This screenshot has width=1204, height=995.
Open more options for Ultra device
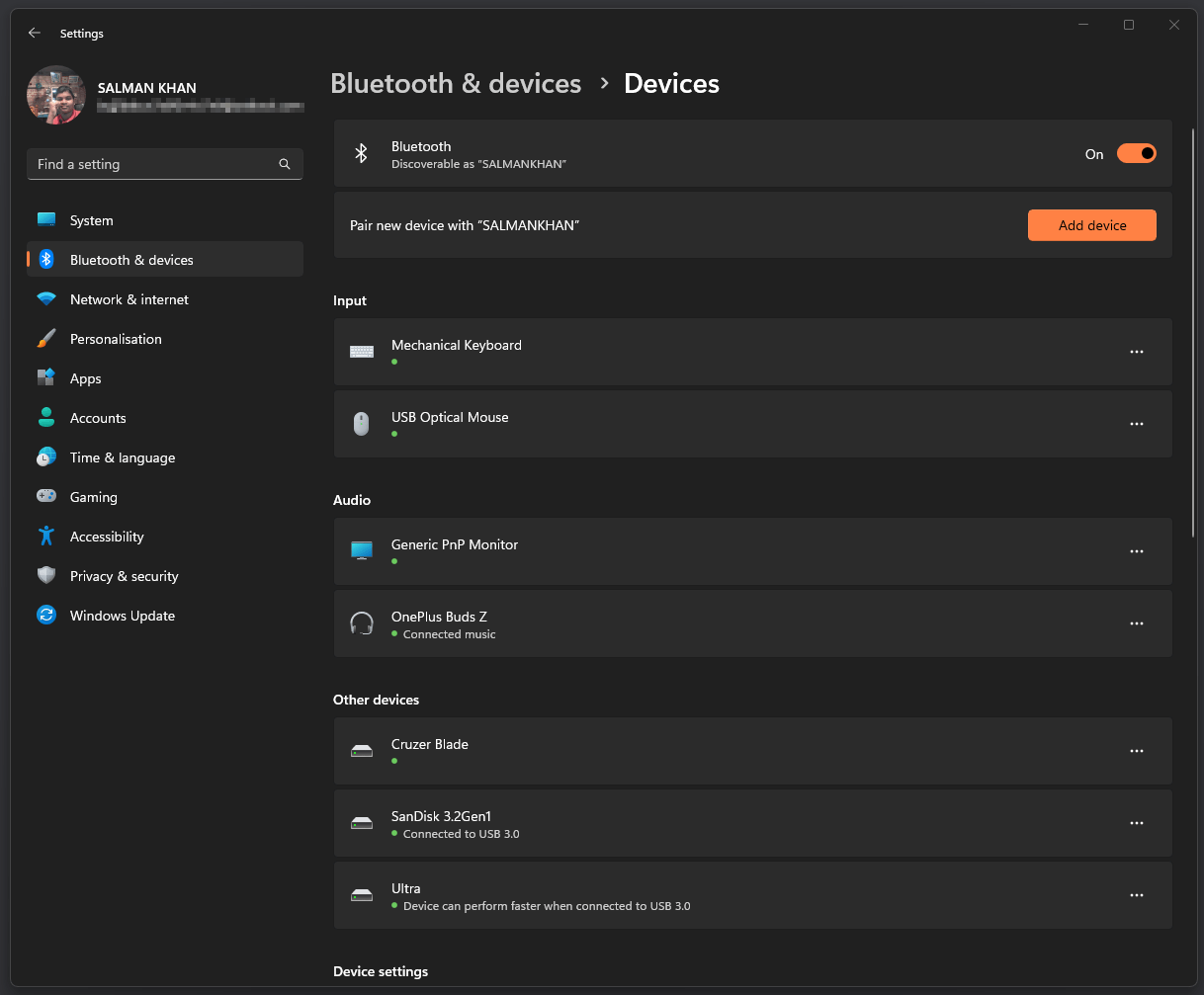(x=1136, y=895)
